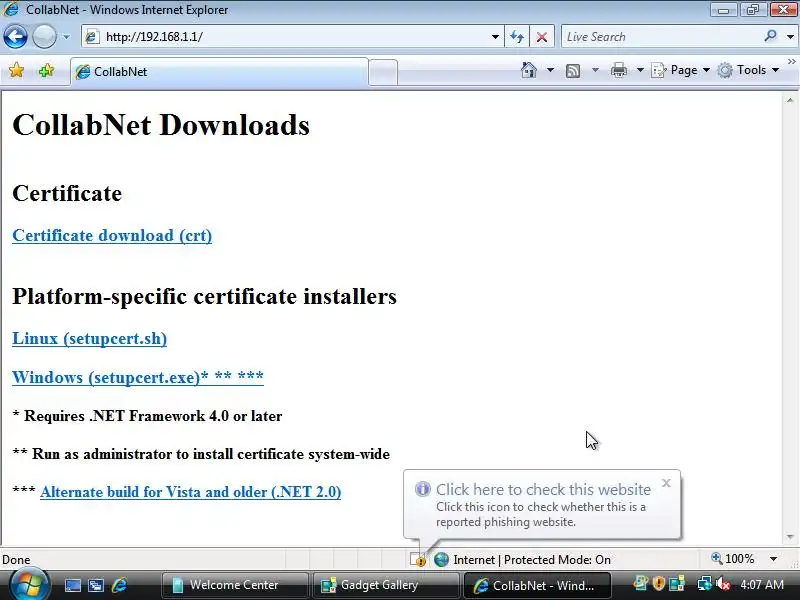Screen dimensions: 800x600
Task: Click the Add to Favorites icon
Action: [46, 70]
